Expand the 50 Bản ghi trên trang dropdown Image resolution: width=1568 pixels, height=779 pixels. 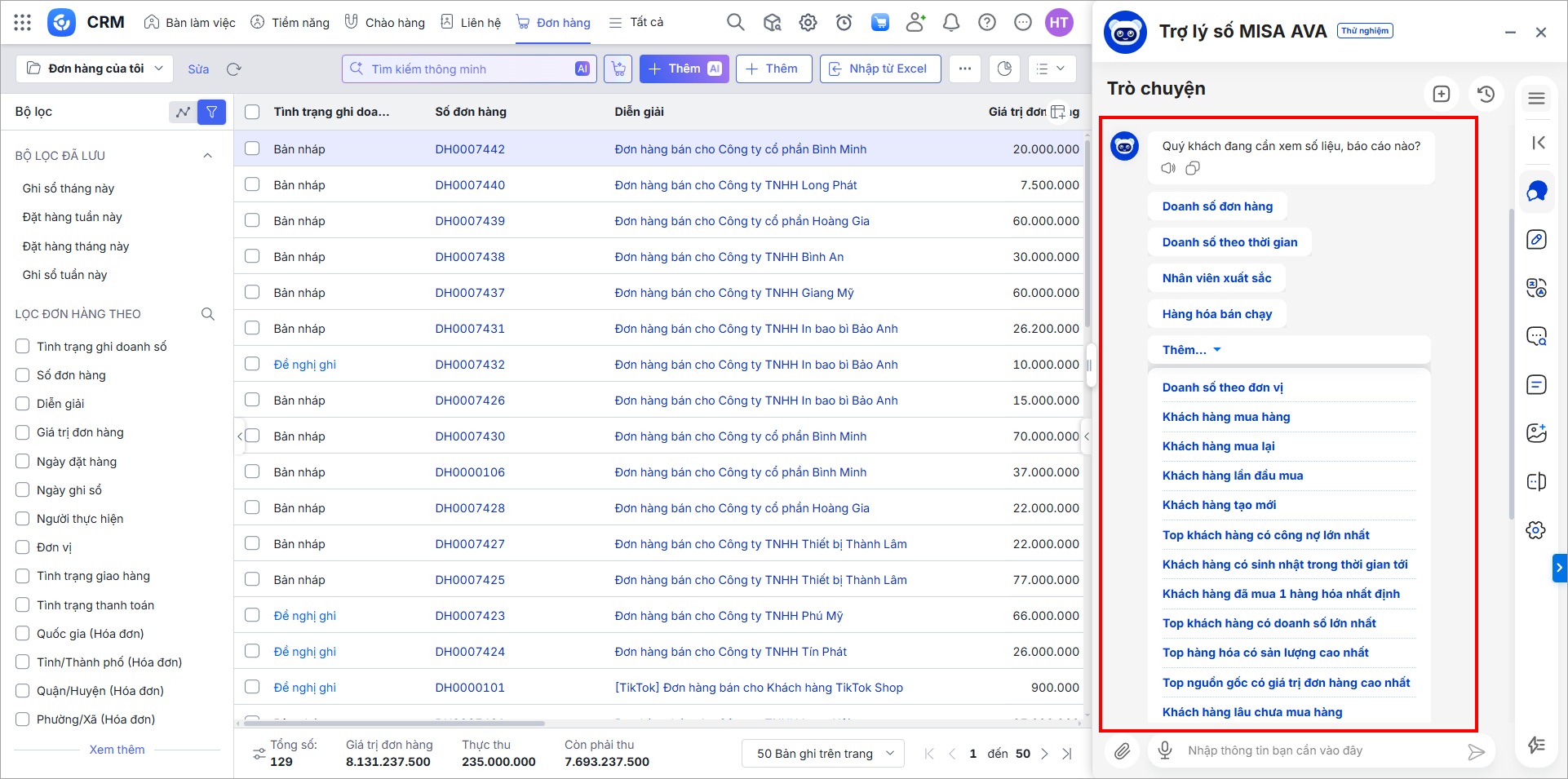(822, 754)
